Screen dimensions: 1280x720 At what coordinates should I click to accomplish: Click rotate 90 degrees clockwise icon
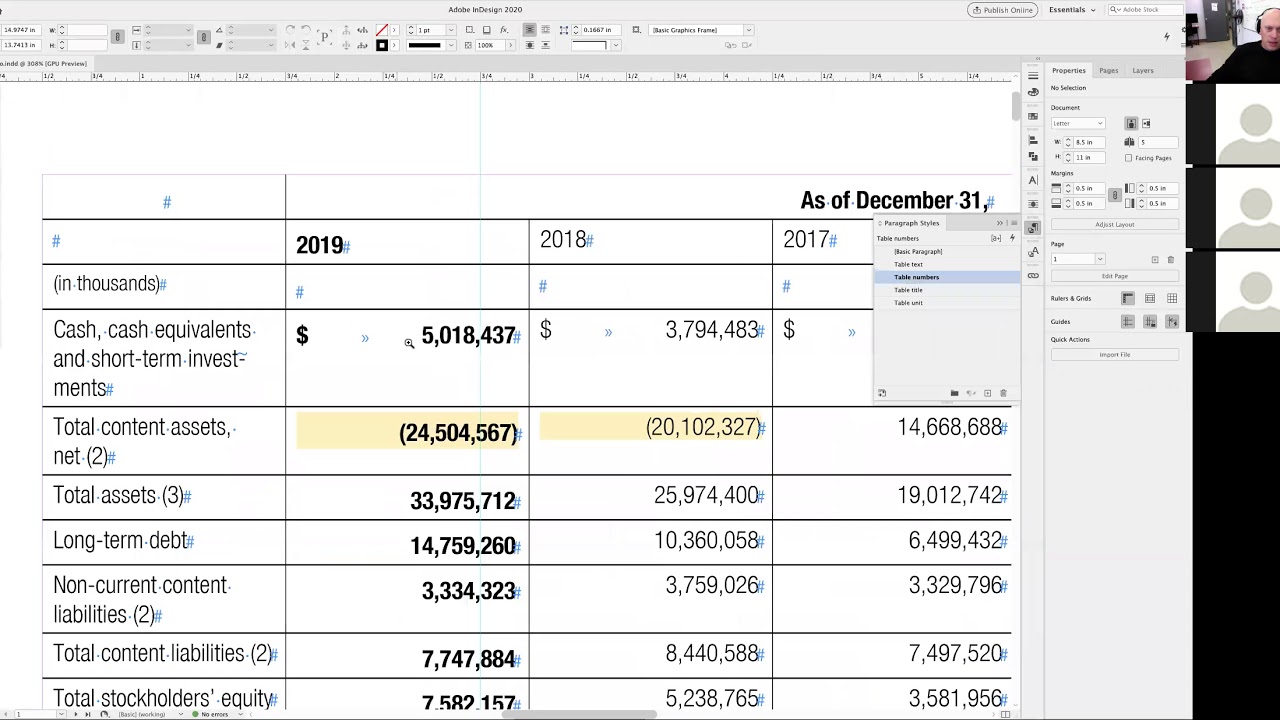290,29
